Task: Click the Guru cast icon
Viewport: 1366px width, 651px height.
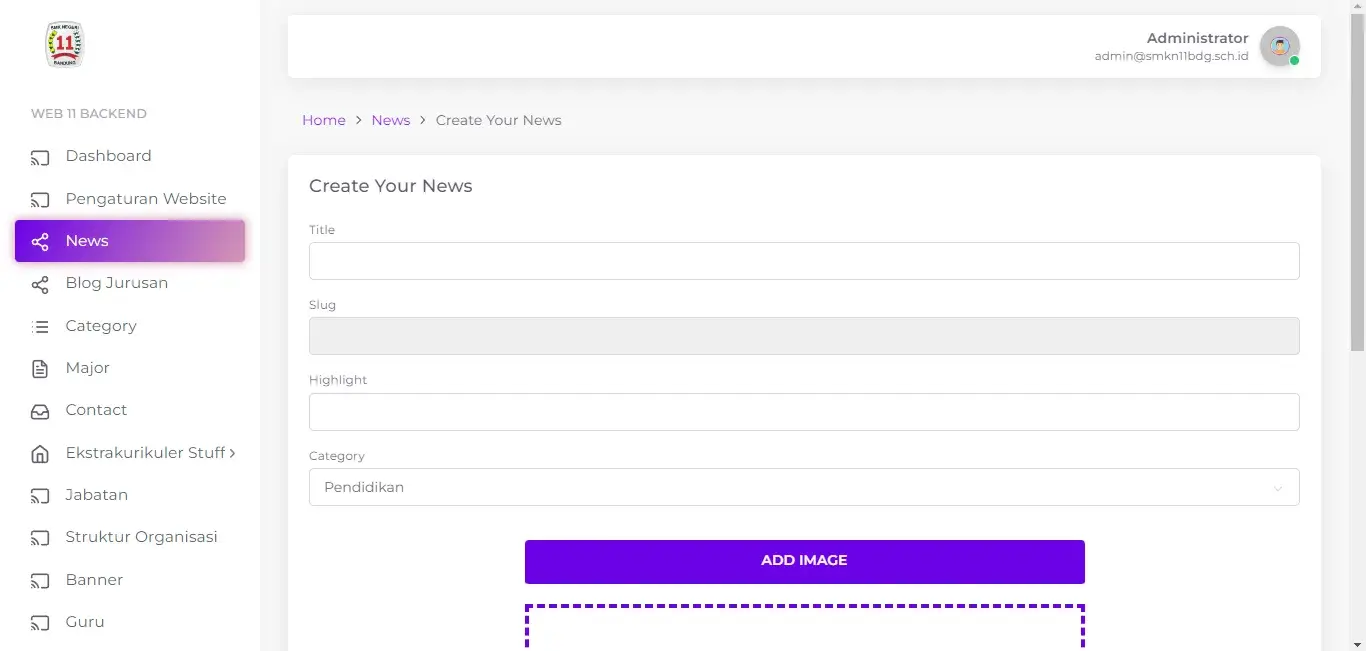Action: (x=40, y=623)
